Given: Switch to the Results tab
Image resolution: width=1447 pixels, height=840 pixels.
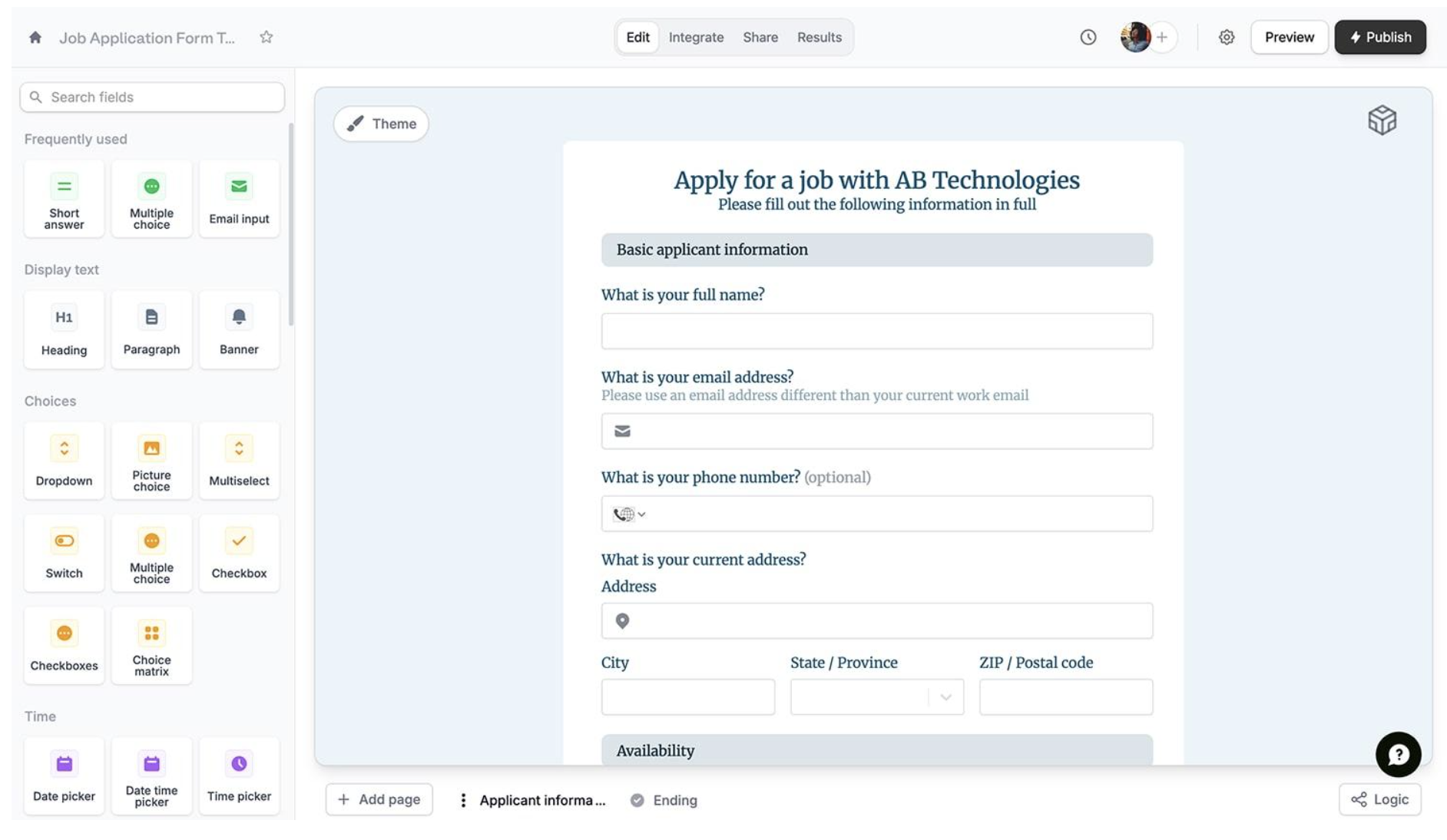Looking at the screenshot, I should point(819,37).
